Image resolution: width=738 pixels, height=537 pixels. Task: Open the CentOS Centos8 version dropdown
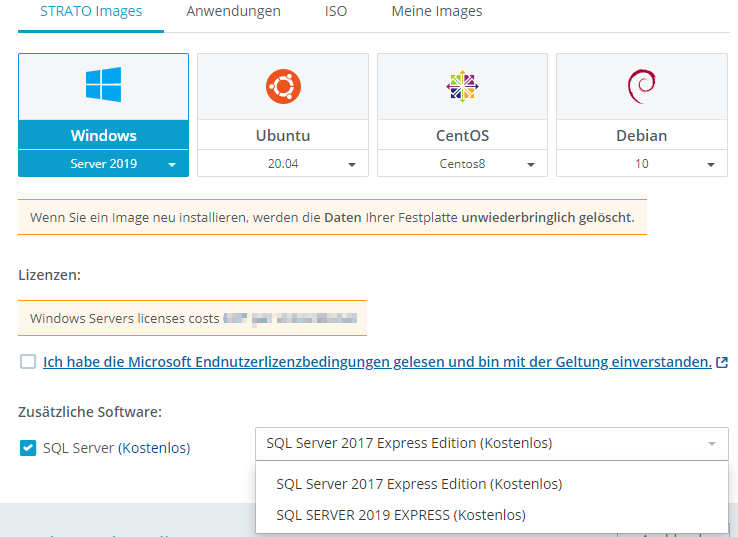[462, 164]
